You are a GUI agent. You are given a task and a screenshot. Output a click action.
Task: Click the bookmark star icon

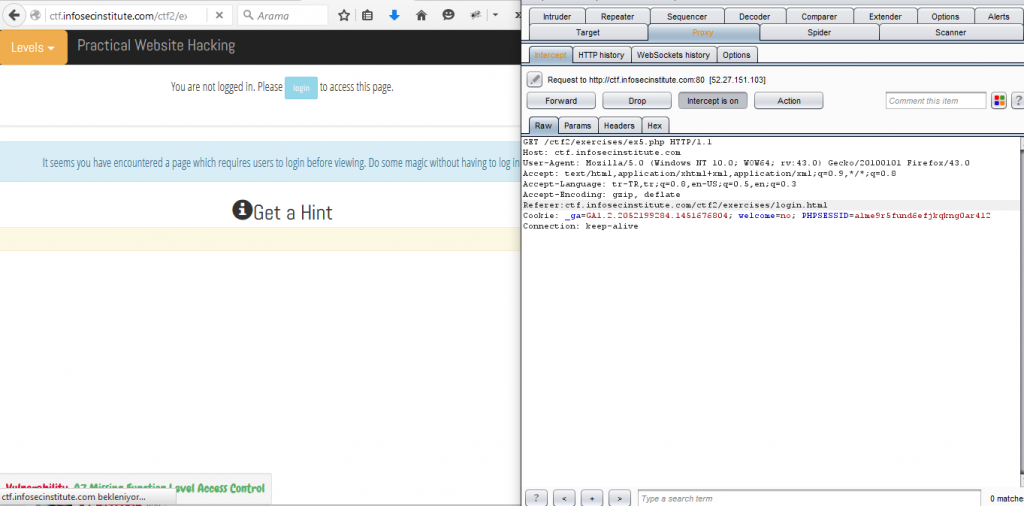pos(344,16)
